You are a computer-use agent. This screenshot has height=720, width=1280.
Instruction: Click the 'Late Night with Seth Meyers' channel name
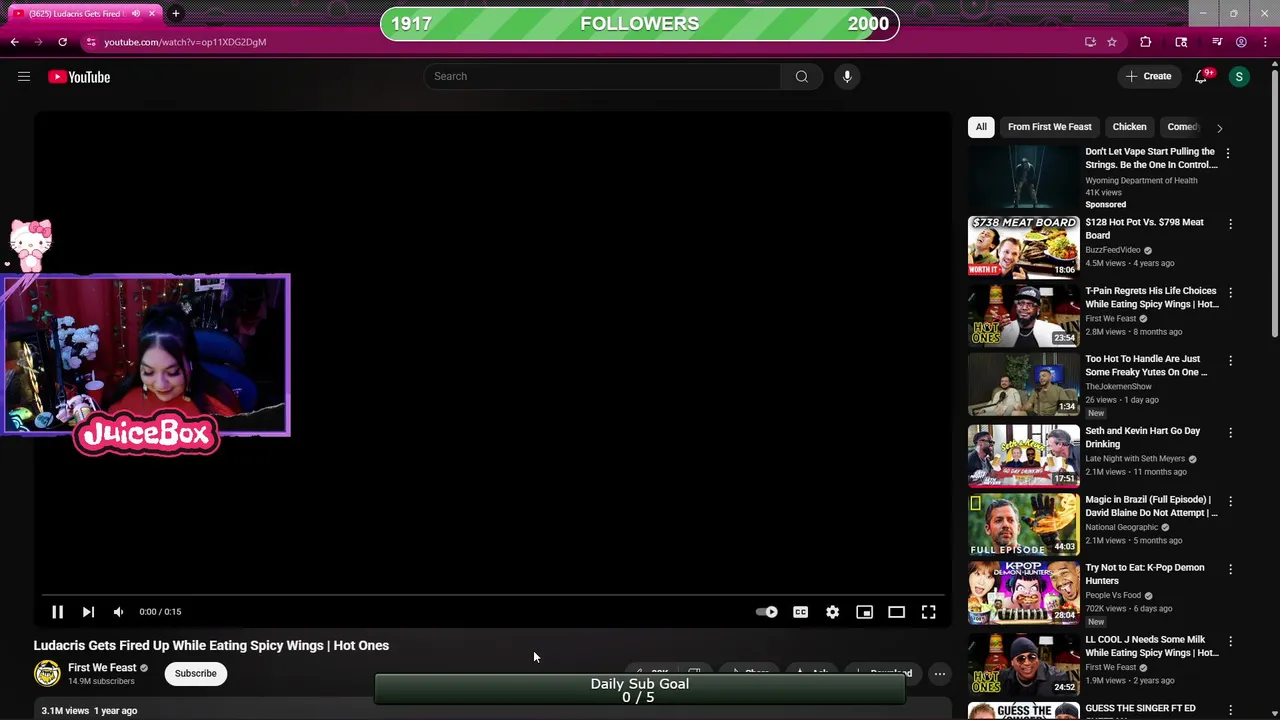point(1135,459)
